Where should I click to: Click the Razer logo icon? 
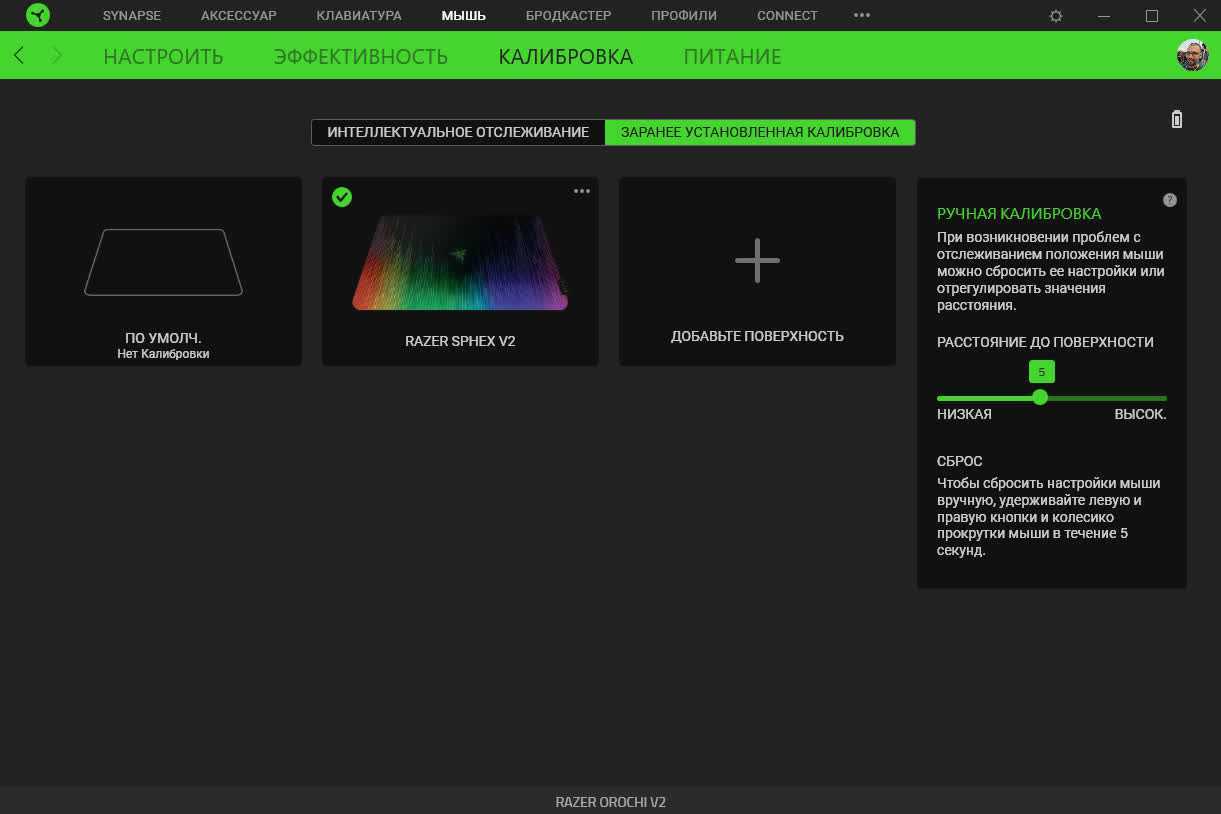tap(38, 15)
